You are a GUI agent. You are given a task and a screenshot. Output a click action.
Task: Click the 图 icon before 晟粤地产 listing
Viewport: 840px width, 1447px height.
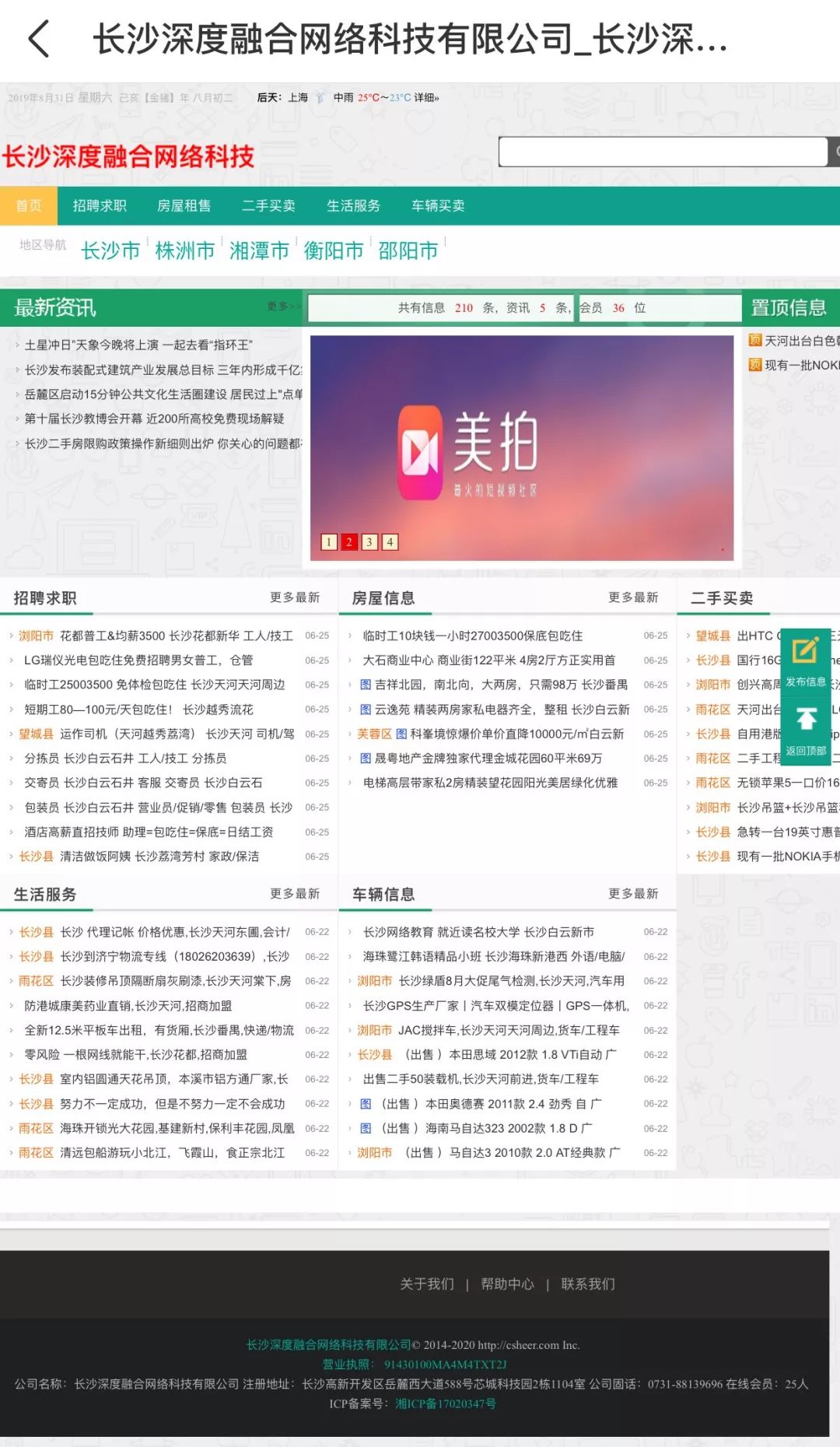click(366, 759)
